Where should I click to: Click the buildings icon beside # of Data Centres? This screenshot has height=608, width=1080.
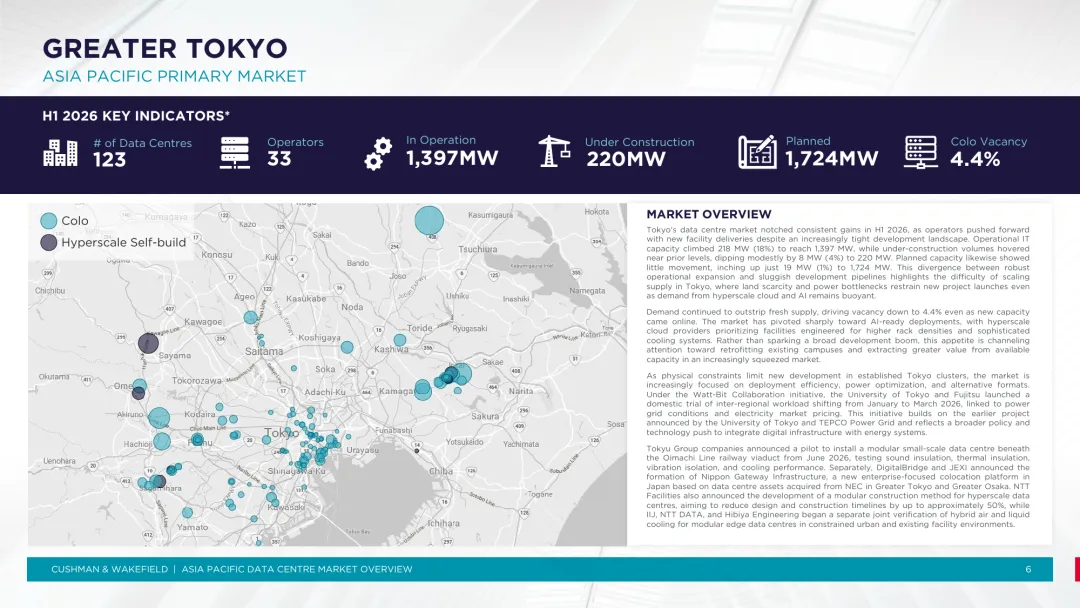click(x=61, y=152)
